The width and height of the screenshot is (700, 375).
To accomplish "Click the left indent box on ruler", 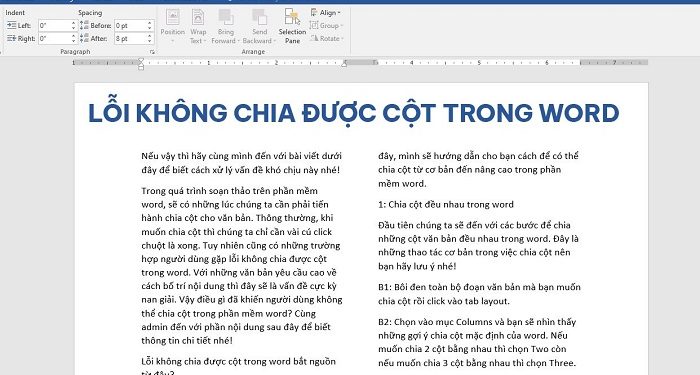I will click(x=141, y=68).
